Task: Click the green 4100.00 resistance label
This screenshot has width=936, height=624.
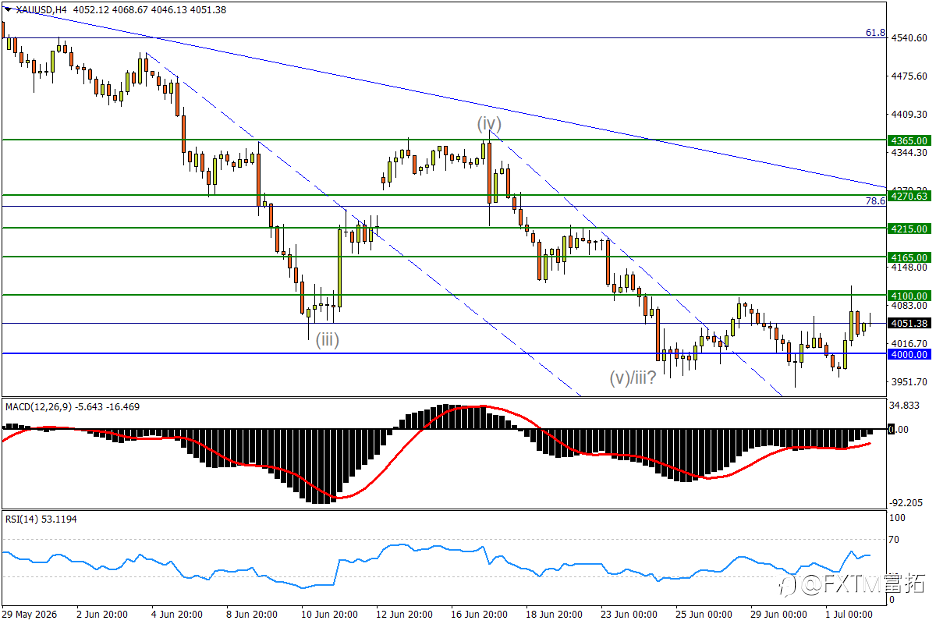Action: point(910,296)
